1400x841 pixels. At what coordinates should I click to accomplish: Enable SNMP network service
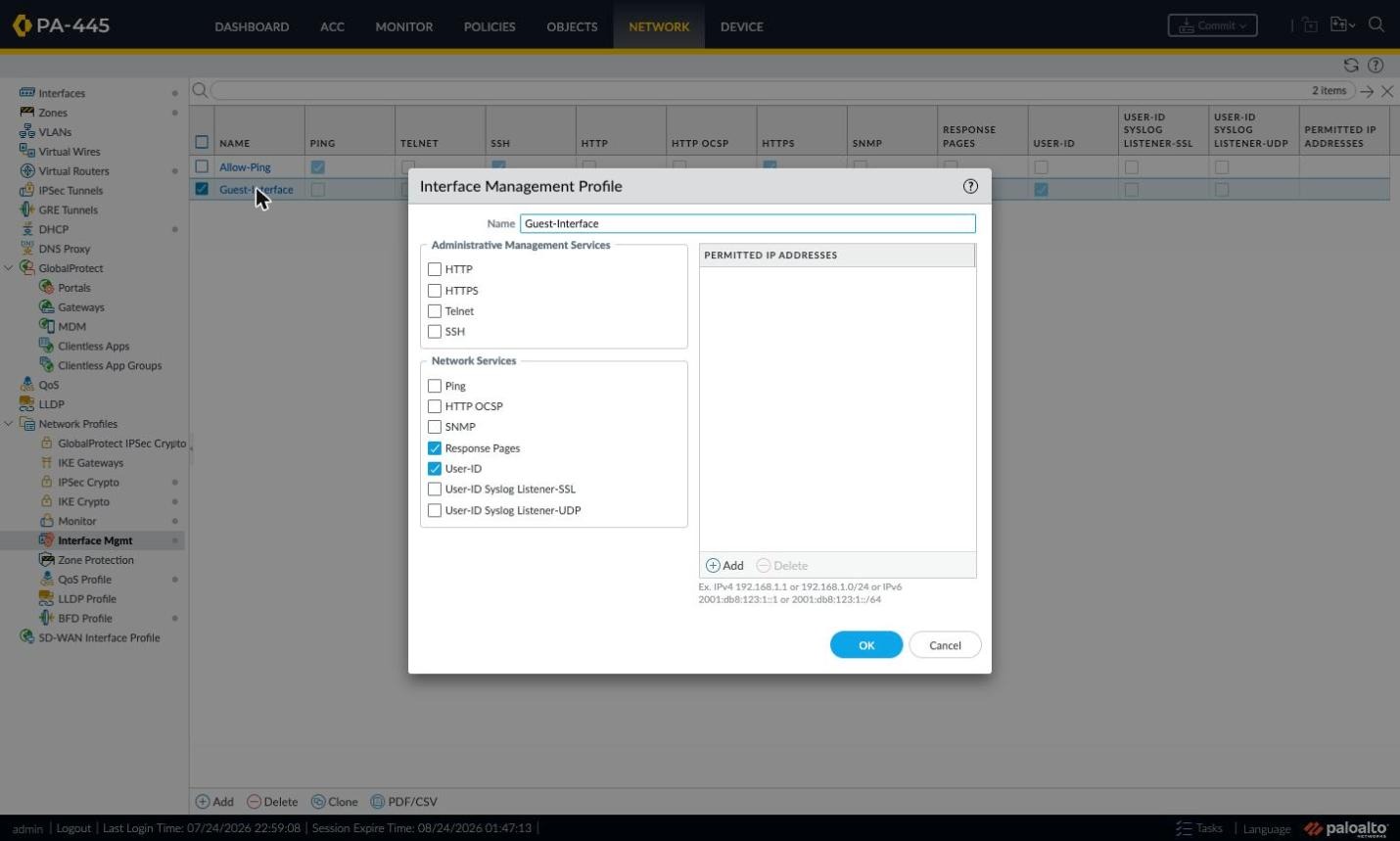click(x=435, y=427)
